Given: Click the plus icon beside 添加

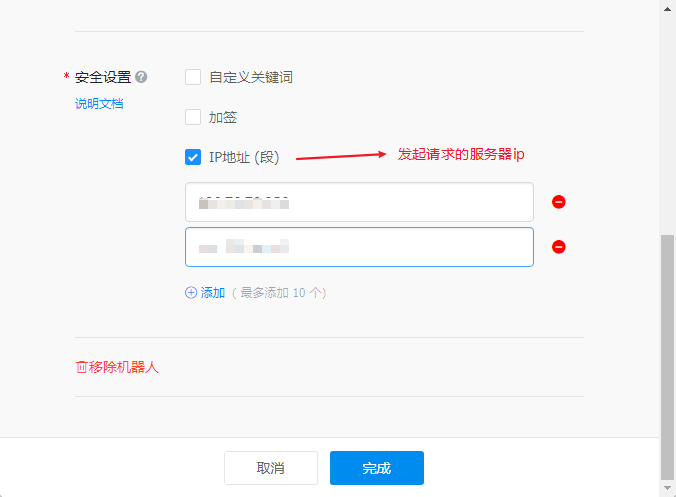Looking at the screenshot, I should 191,293.
